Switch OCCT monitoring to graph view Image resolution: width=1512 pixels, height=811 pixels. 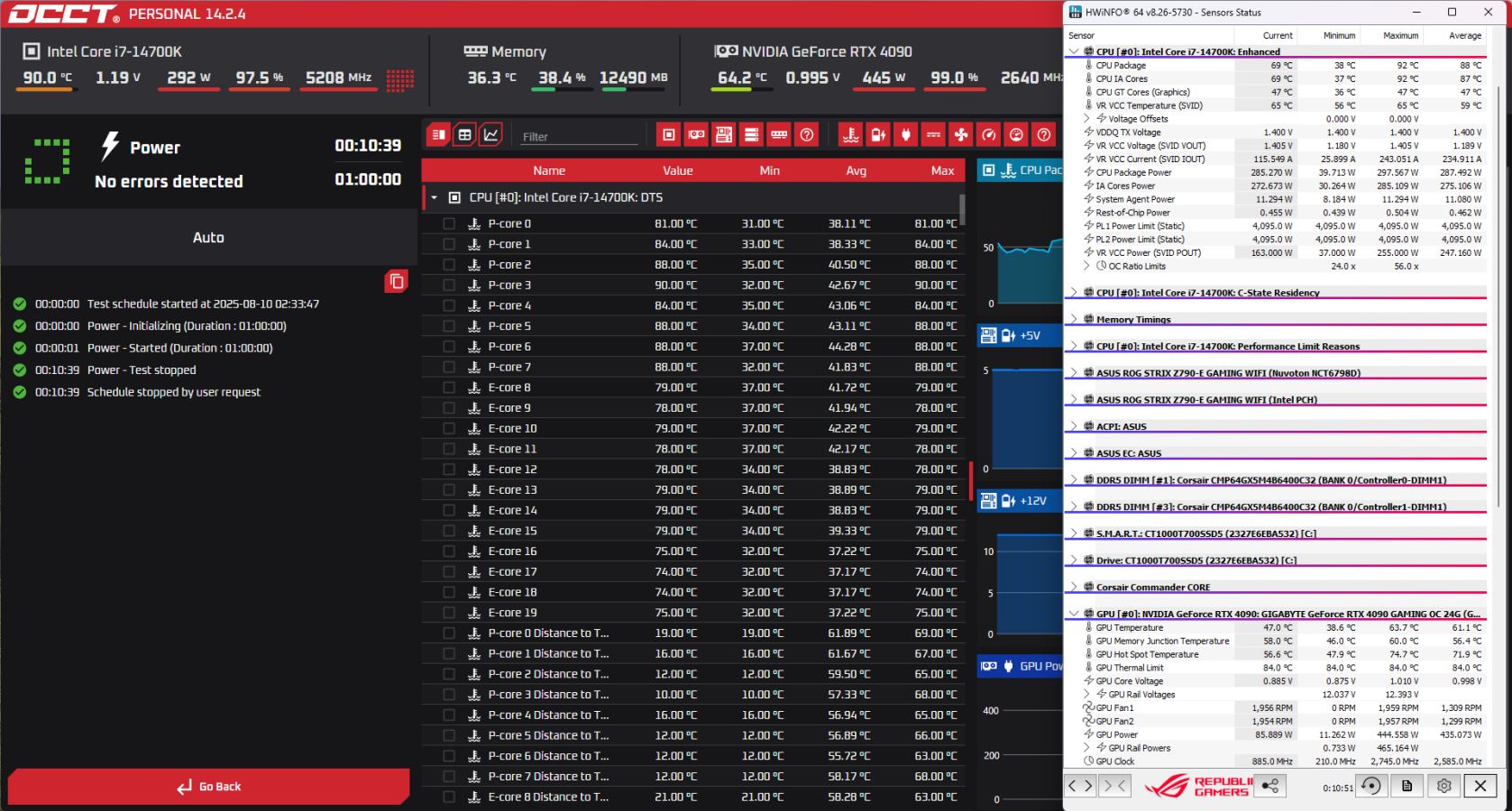[490, 135]
